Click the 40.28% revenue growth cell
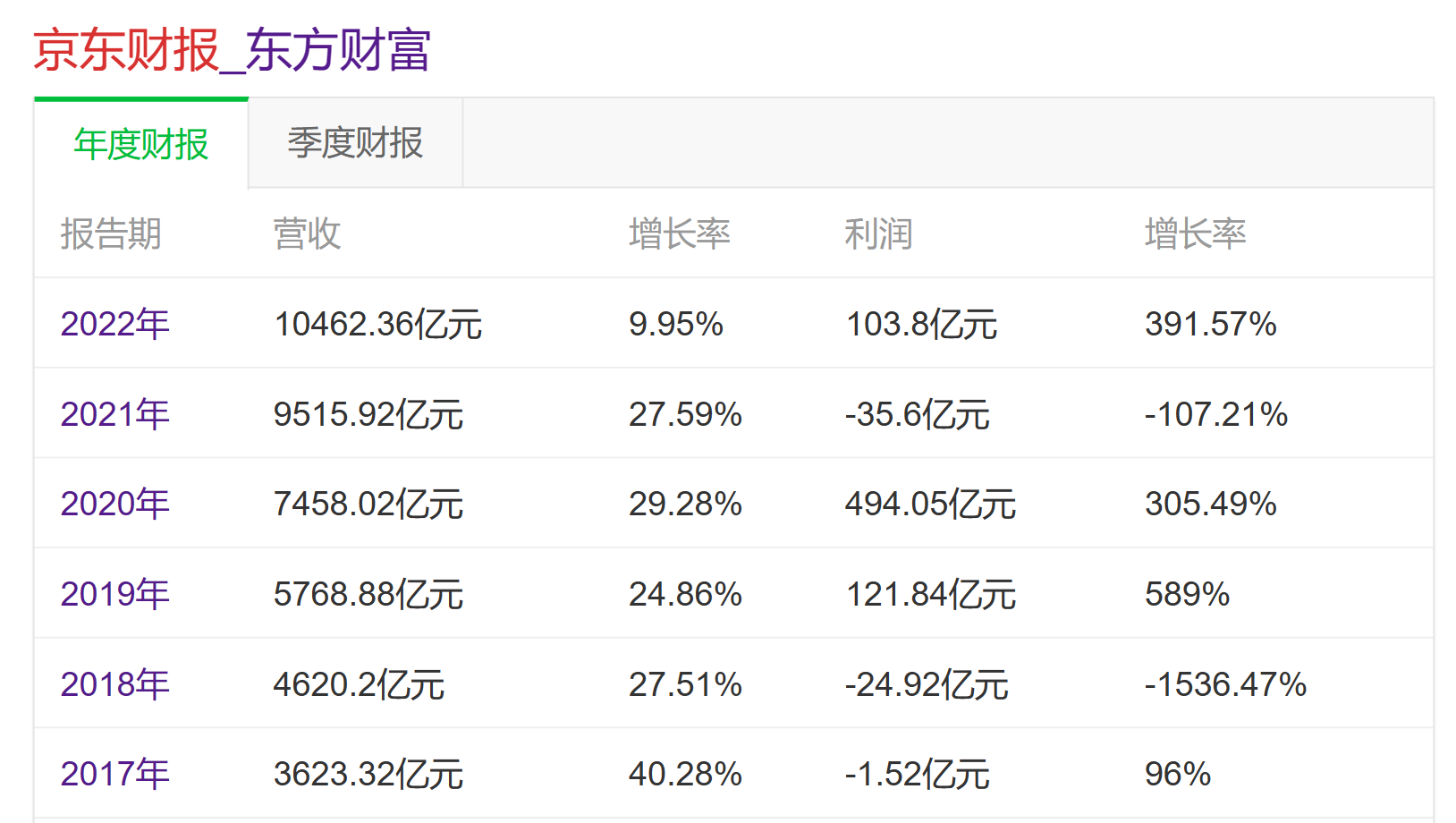 pos(685,774)
